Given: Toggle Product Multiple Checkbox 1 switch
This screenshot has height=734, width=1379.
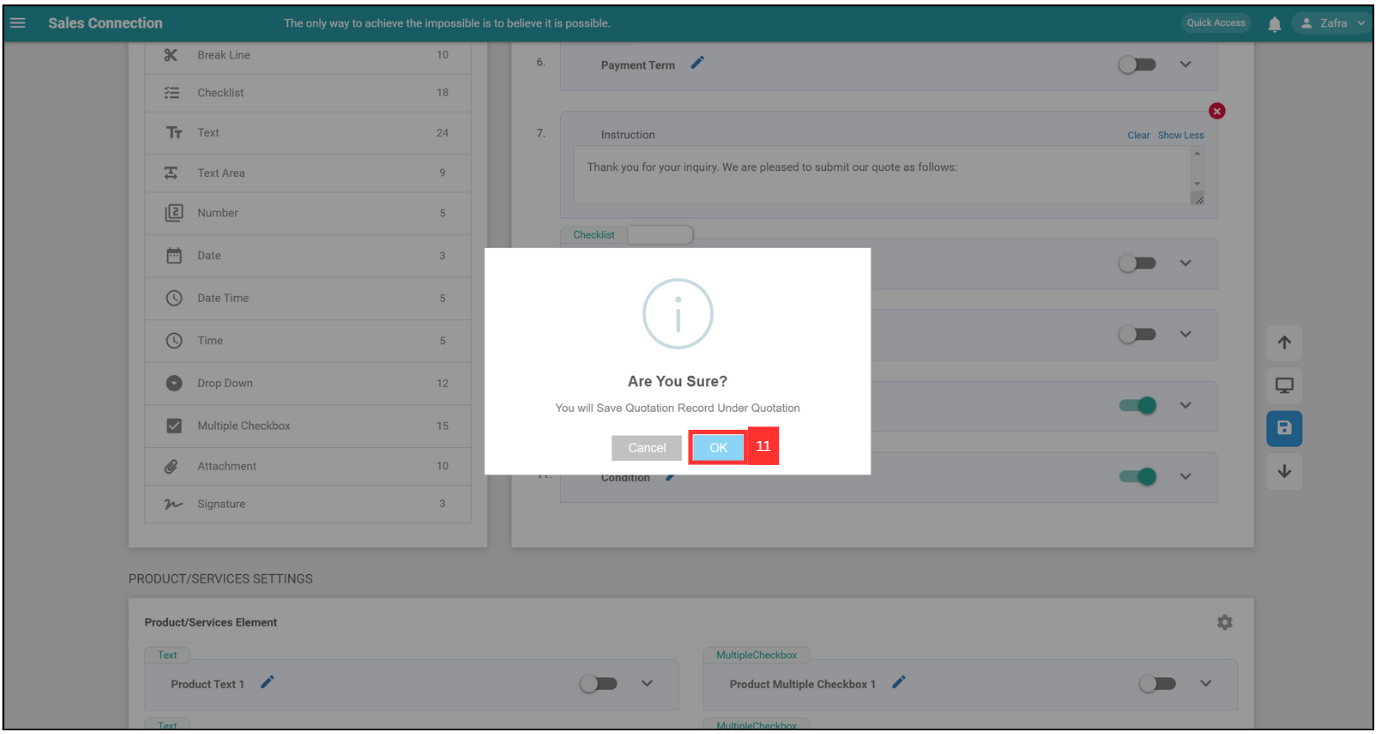Looking at the screenshot, I should click(1157, 684).
